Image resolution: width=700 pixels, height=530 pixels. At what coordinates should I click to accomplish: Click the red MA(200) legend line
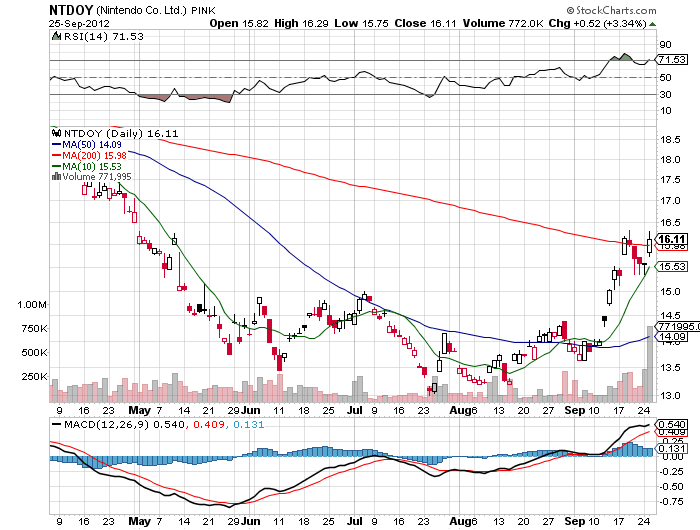coord(57,155)
